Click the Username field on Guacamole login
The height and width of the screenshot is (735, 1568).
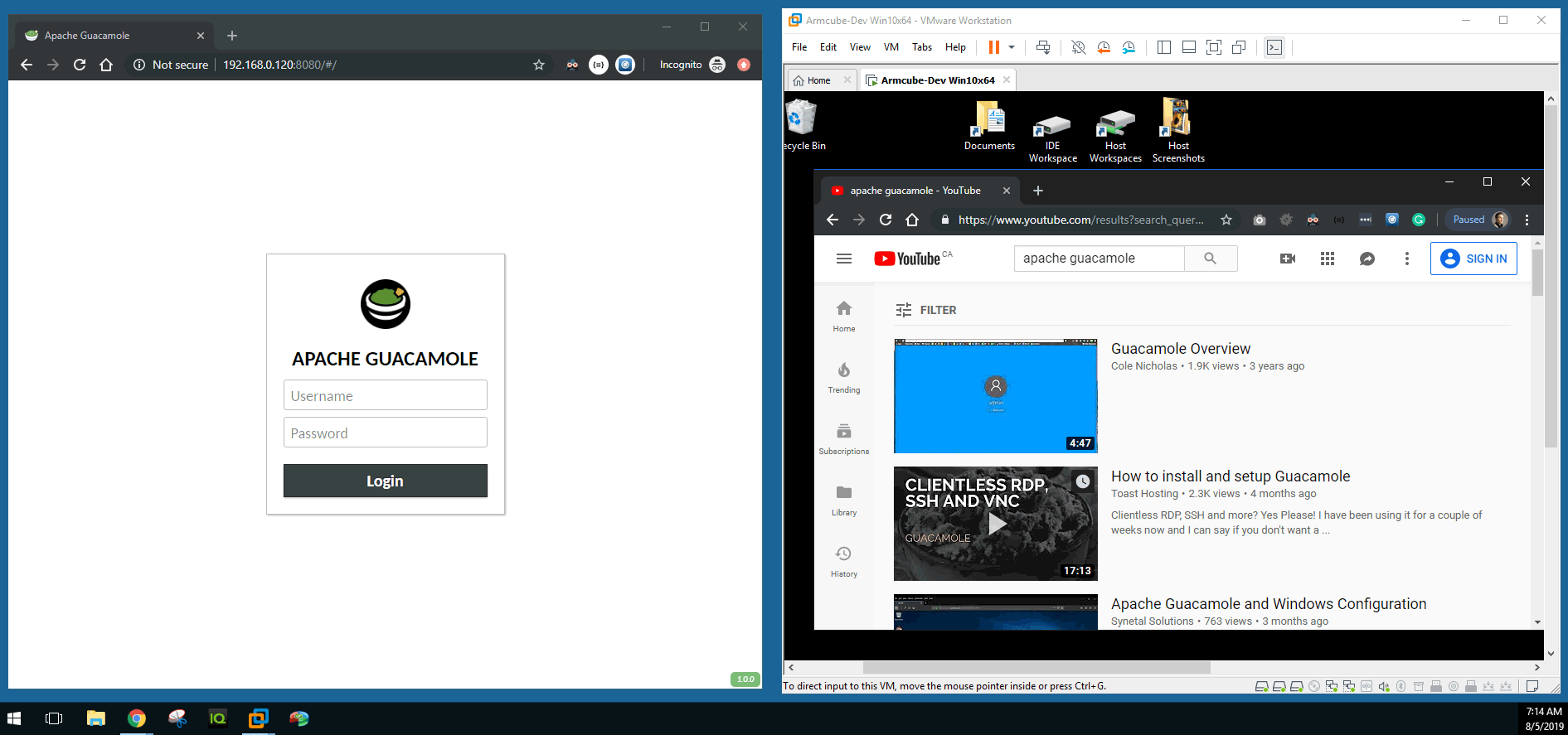tap(385, 395)
